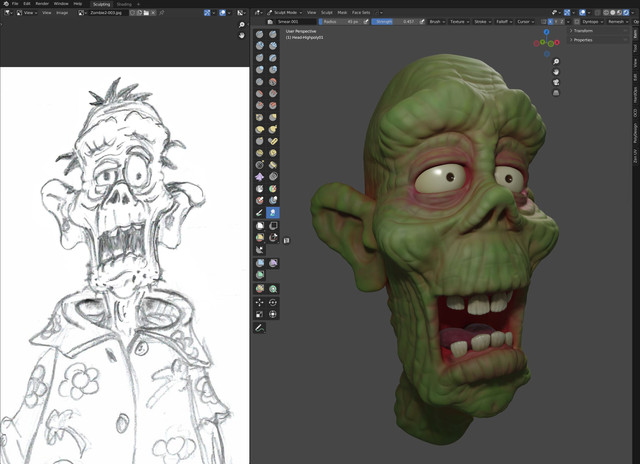Select the Draw brush at top of toolbar

coord(260,34)
